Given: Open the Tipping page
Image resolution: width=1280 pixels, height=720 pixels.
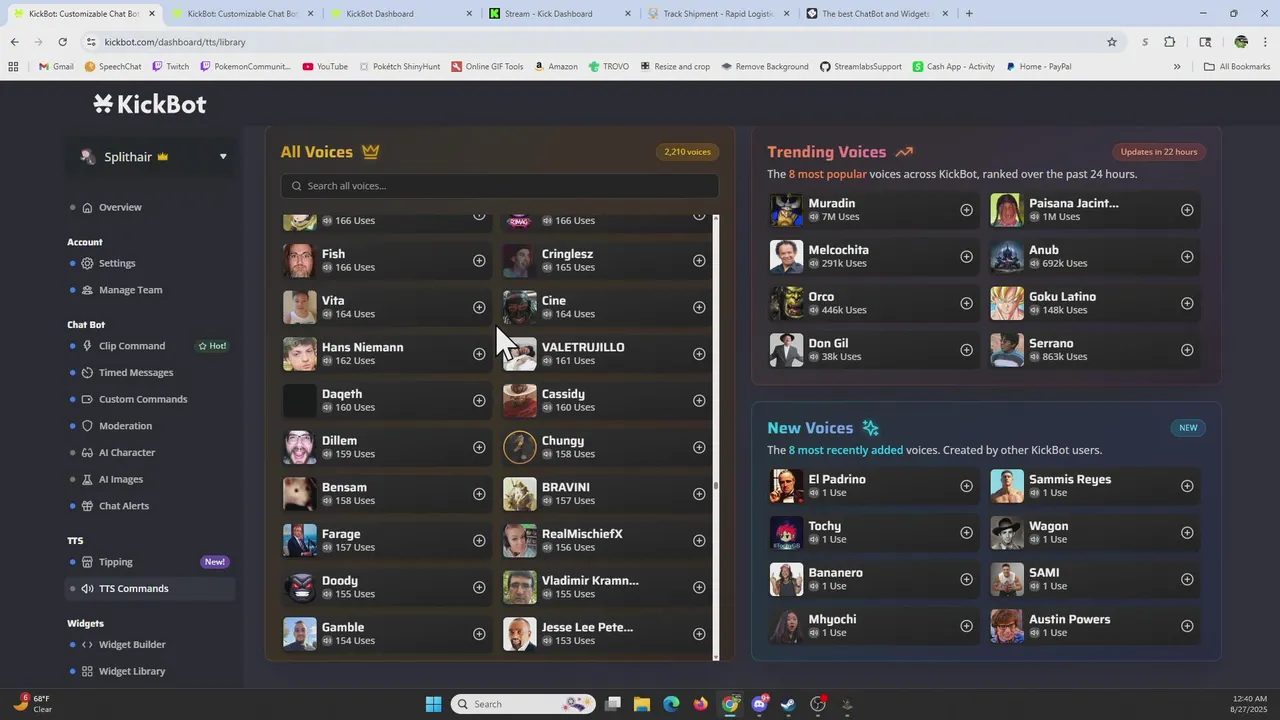Looking at the screenshot, I should tap(116, 562).
